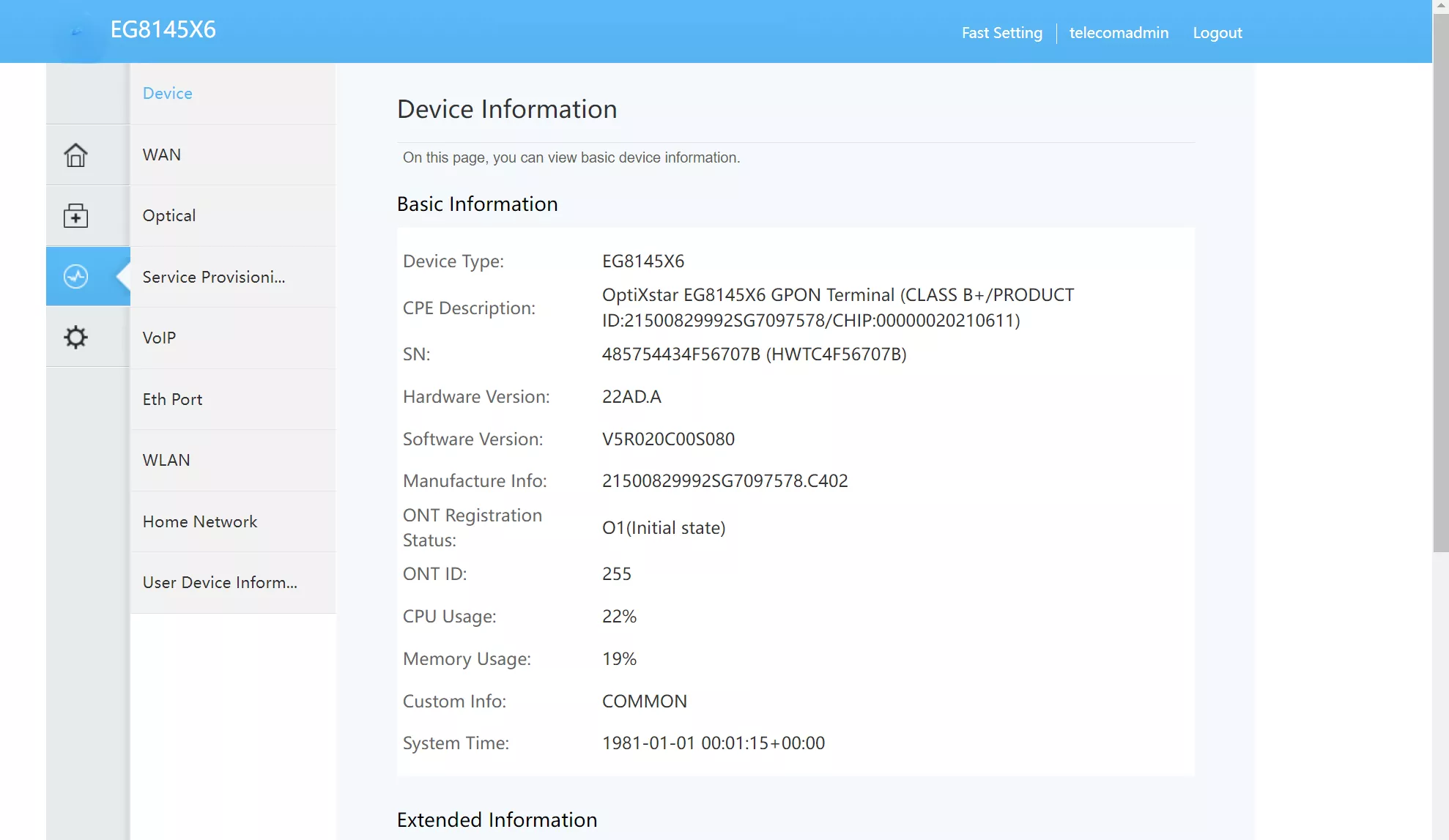The height and width of the screenshot is (840, 1449).
Task: Go to VoIP information
Action: point(233,338)
